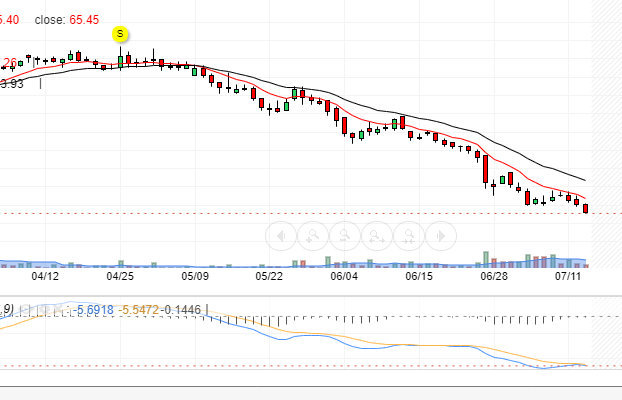Click the 06/28 date label

[x=494, y=276]
